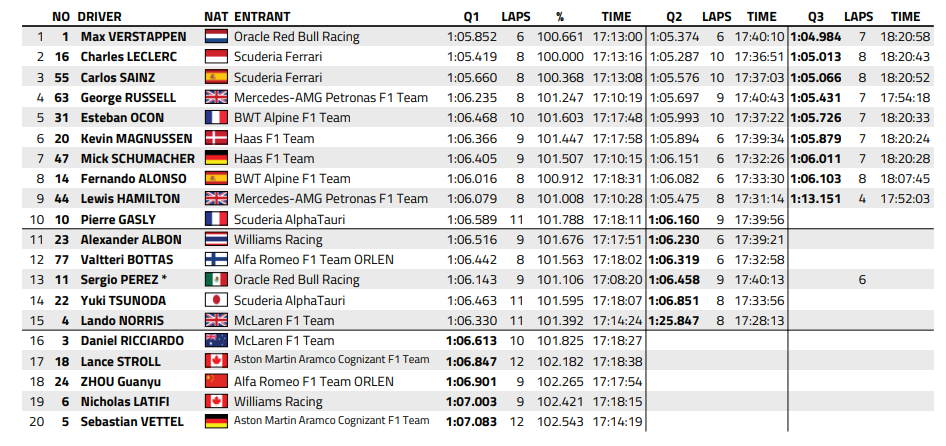Select driver name Lewis HAMILTON

click(130, 199)
